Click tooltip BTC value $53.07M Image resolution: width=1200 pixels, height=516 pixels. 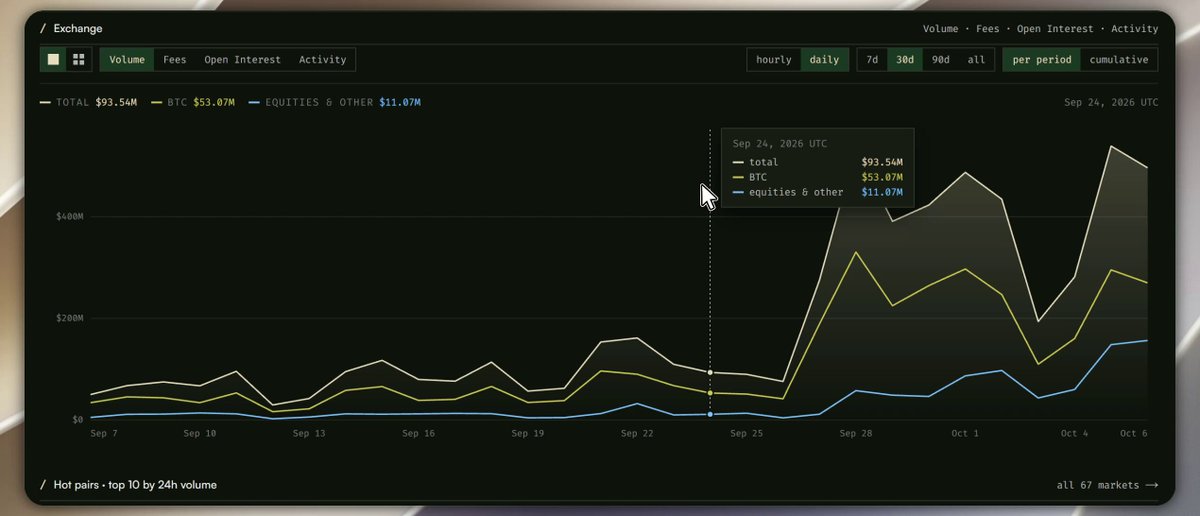[x=882, y=177]
